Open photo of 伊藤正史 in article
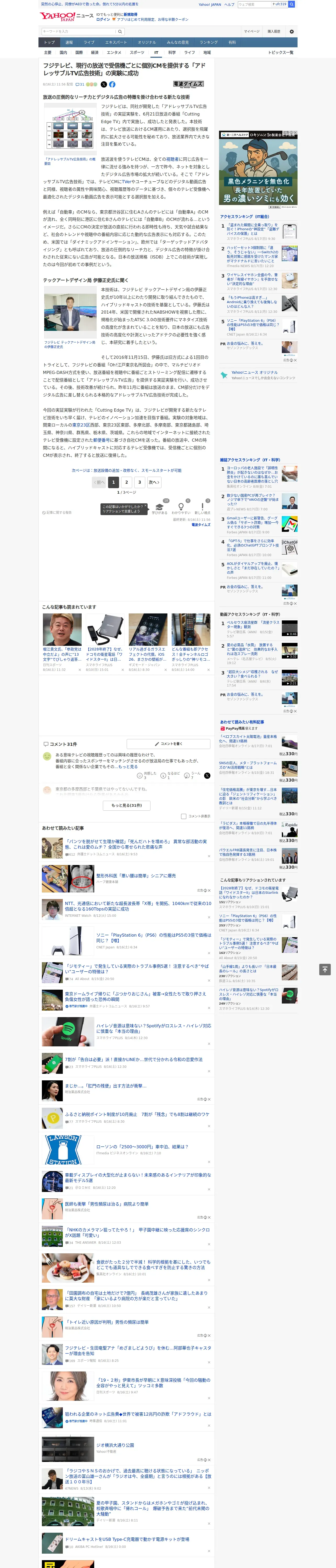 [70, 312]
